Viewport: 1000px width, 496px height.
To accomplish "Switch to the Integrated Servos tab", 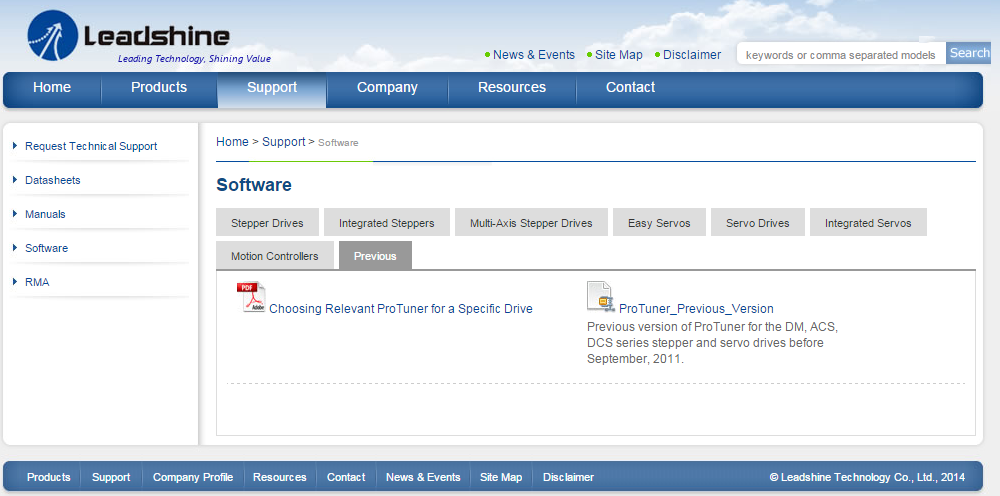I will click(x=868, y=222).
